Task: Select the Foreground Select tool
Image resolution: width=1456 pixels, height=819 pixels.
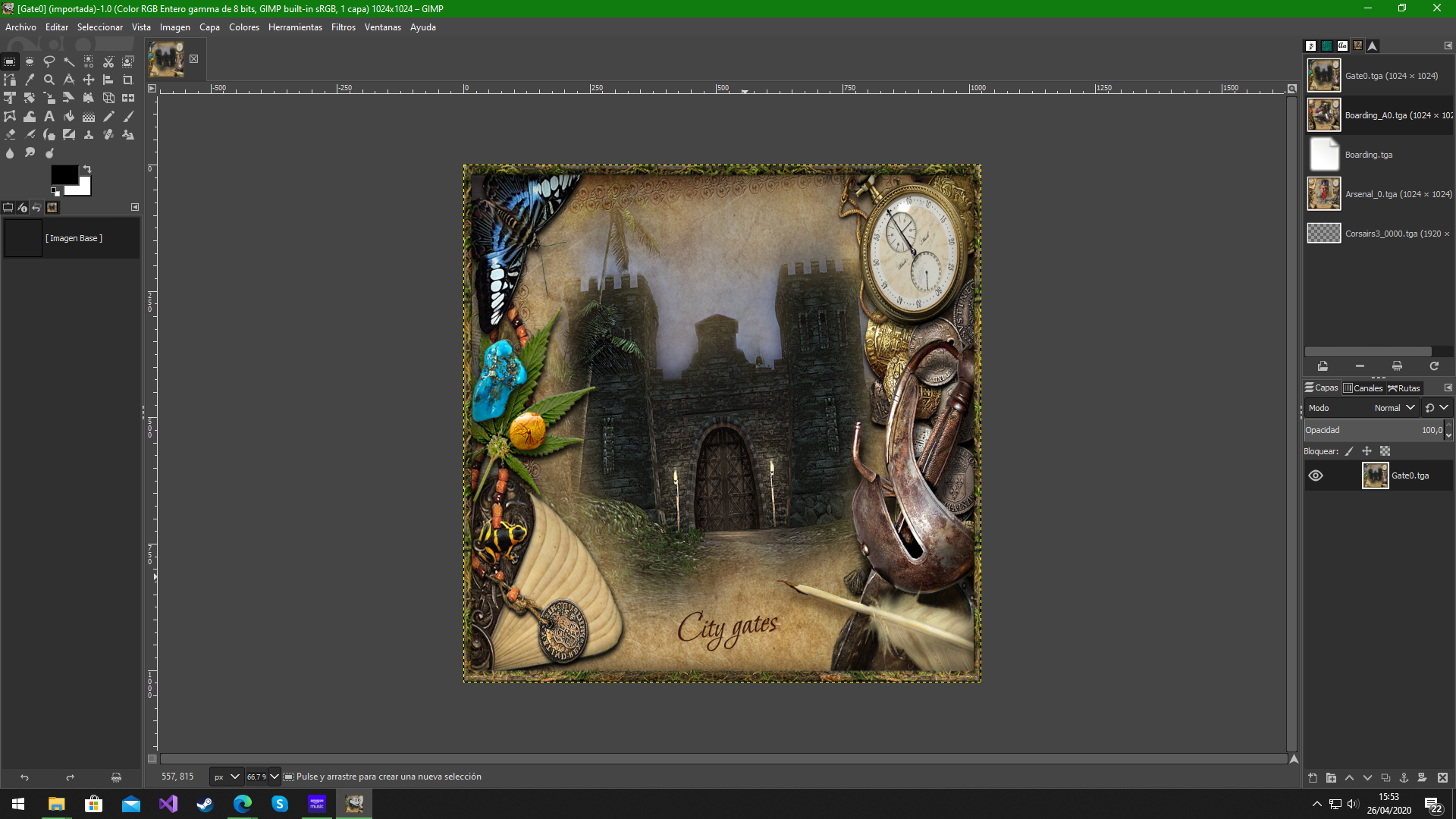Action: pyautogui.click(x=128, y=61)
